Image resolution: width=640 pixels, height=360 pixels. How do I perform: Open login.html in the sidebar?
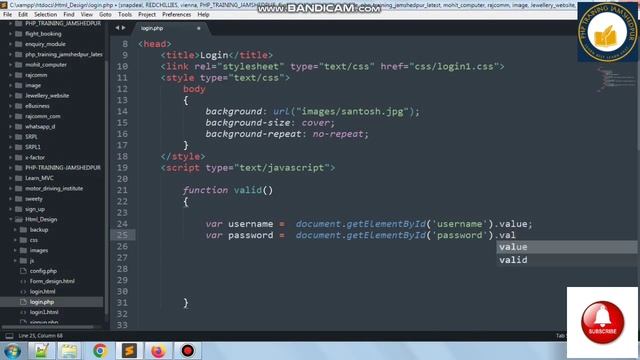[42, 291]
